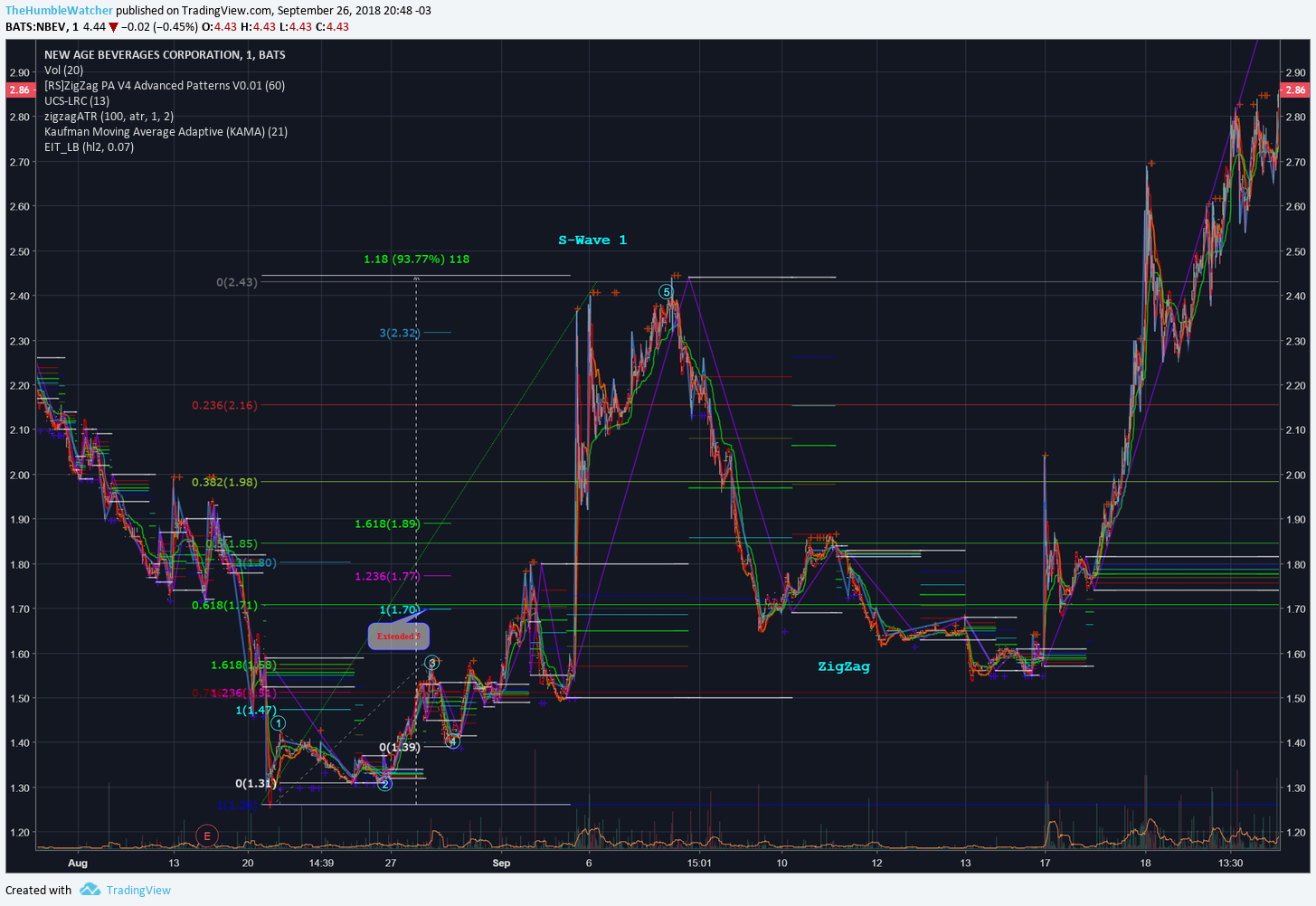
Task: Click the 'Kaufman Moving Average Adaptive (KAMA) (21)' entry
Action: pos(166,132)
